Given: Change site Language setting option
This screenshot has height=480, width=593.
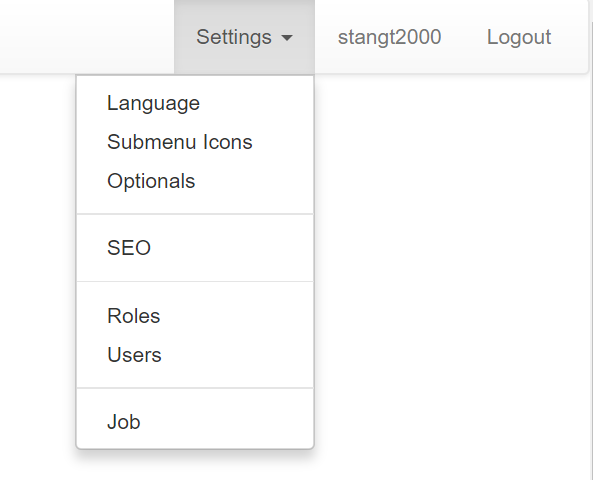Looking at the screenshot, I should click(195, 103).
